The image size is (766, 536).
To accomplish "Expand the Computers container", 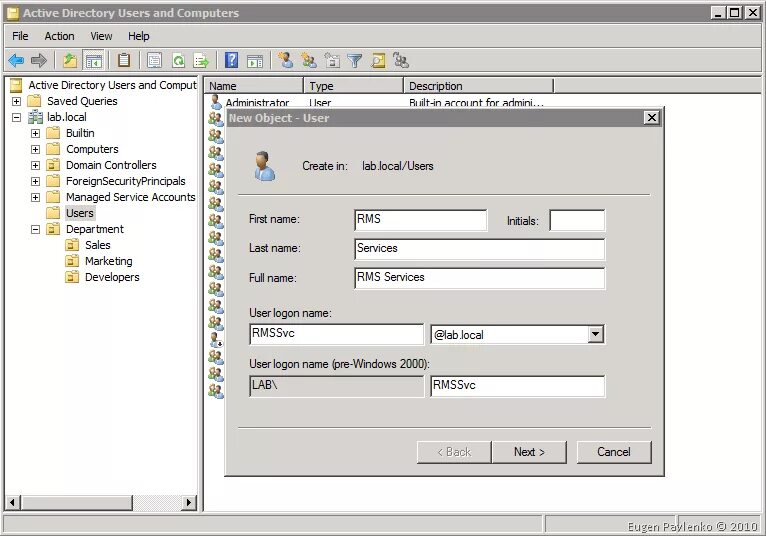I will point(35,149).
